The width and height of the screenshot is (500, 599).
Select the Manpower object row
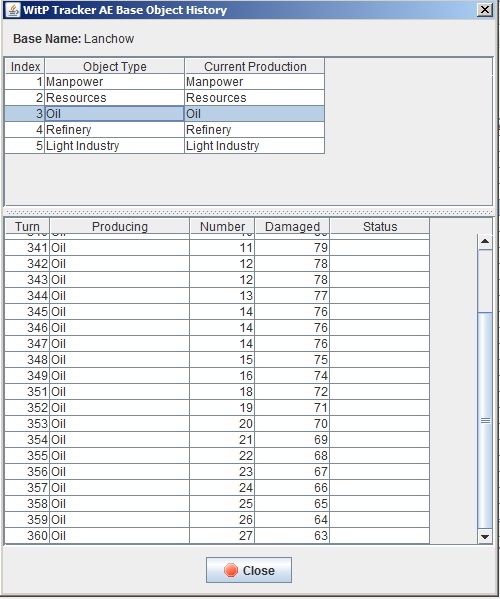click(x=165, y=82)
